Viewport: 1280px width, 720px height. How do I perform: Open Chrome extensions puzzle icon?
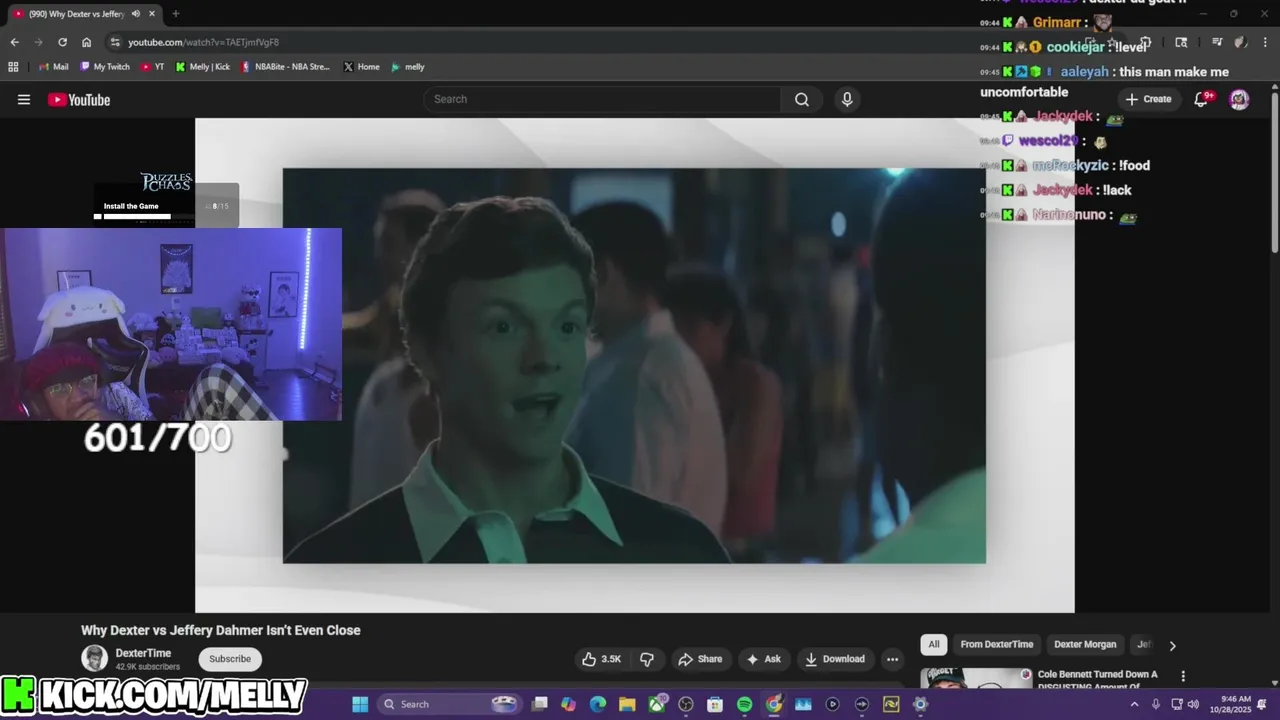[x=1145, y=42]
